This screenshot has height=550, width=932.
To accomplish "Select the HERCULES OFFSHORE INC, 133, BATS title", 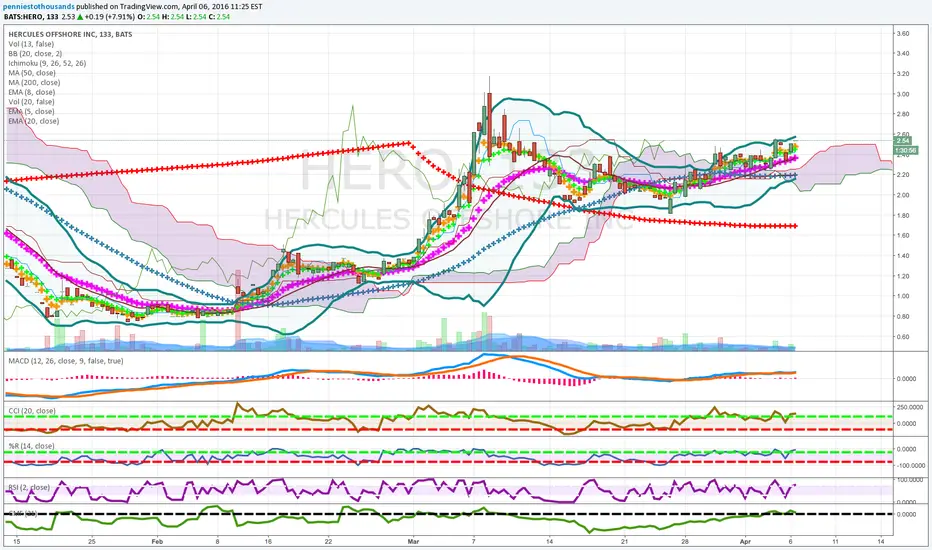I will pyautogui.click(x=70, y=34).
